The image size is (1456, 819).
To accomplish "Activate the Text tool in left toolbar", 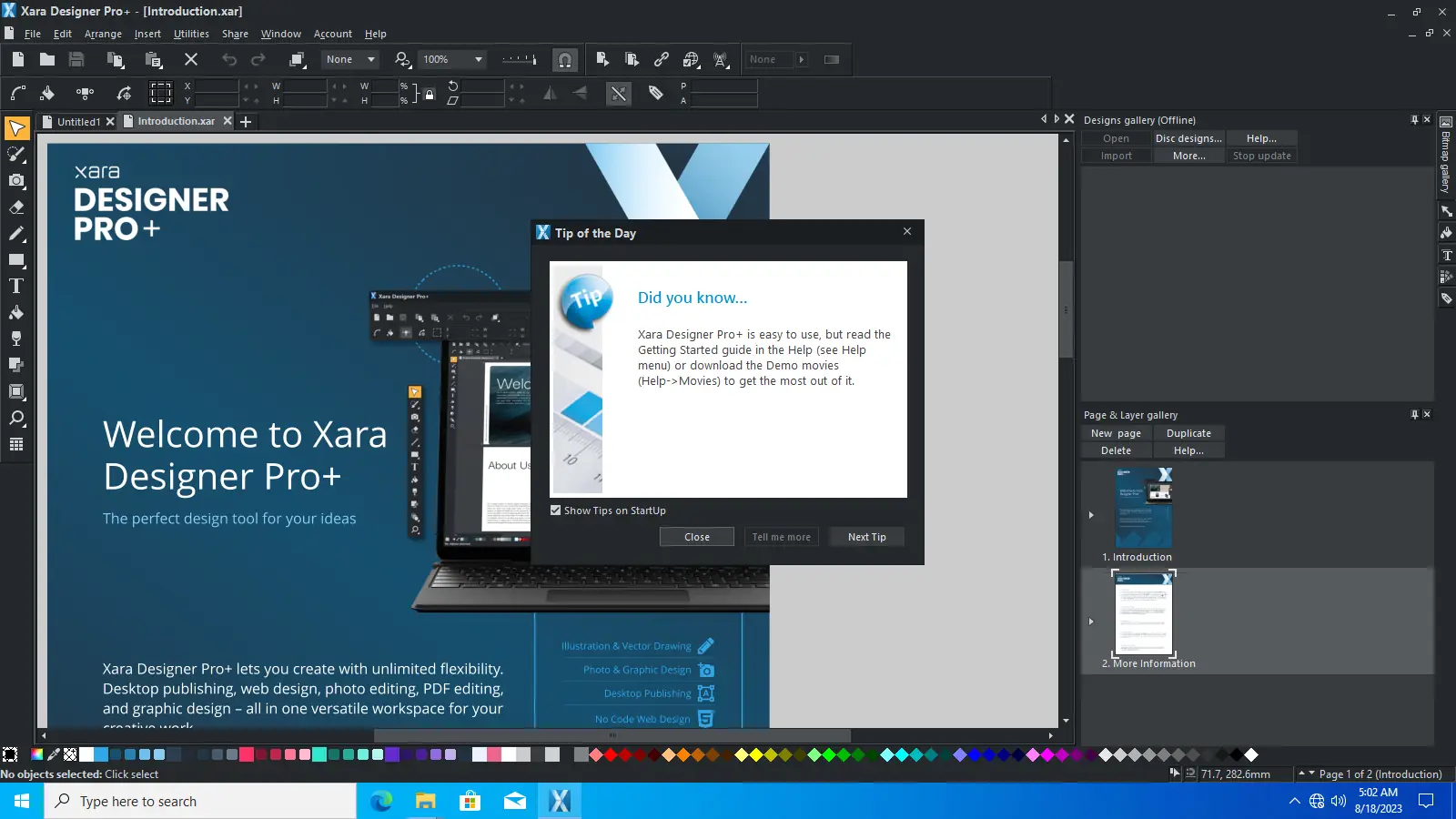I will 16,286.
